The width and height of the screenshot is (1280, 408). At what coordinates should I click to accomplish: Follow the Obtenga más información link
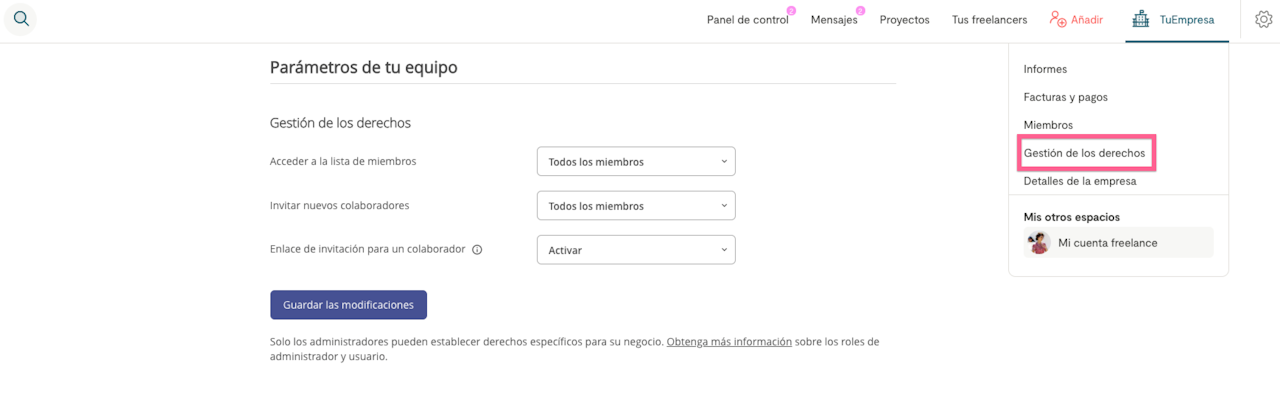point(729,342)
